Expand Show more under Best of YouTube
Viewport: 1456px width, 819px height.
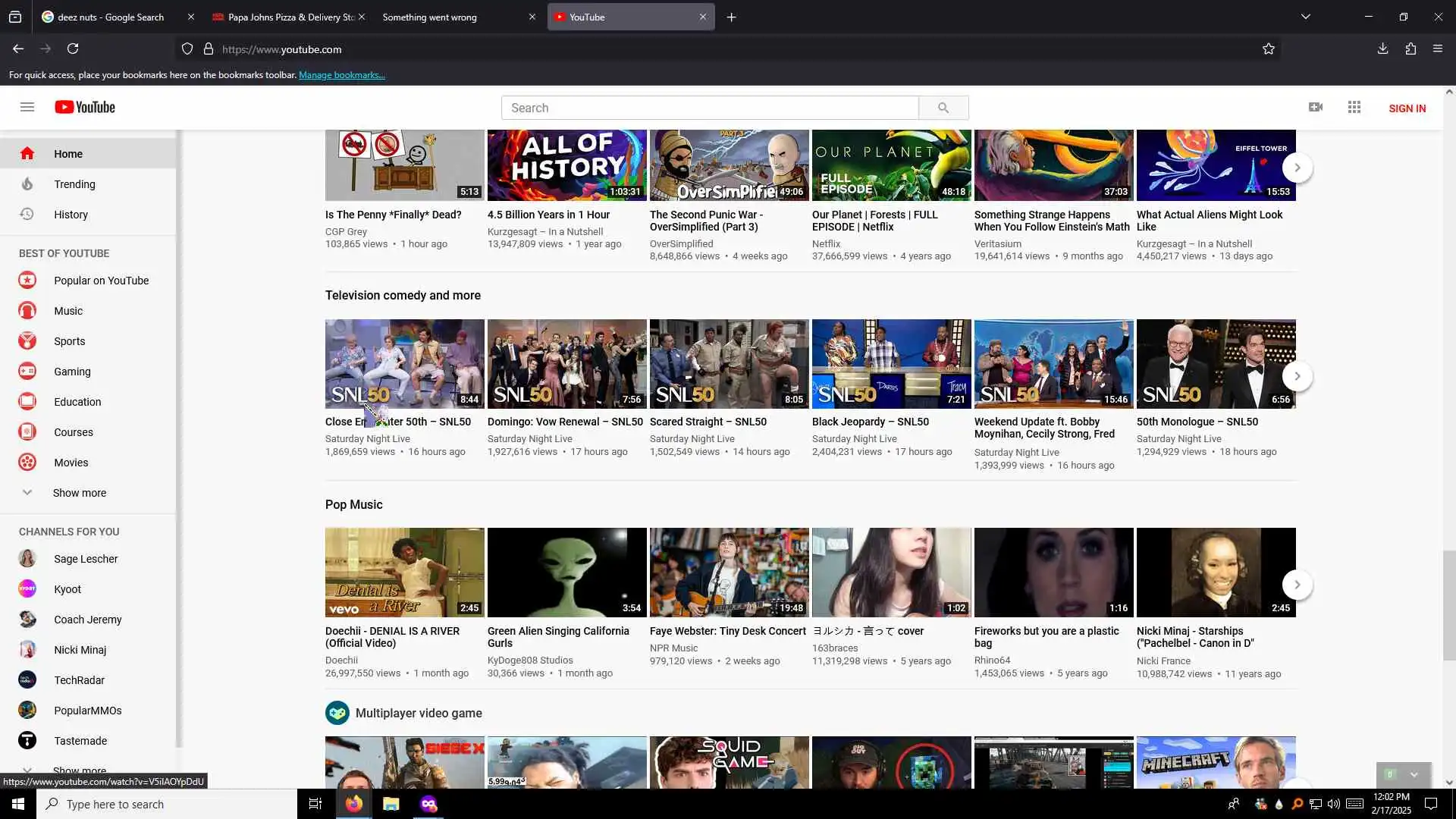click(79, 493)
